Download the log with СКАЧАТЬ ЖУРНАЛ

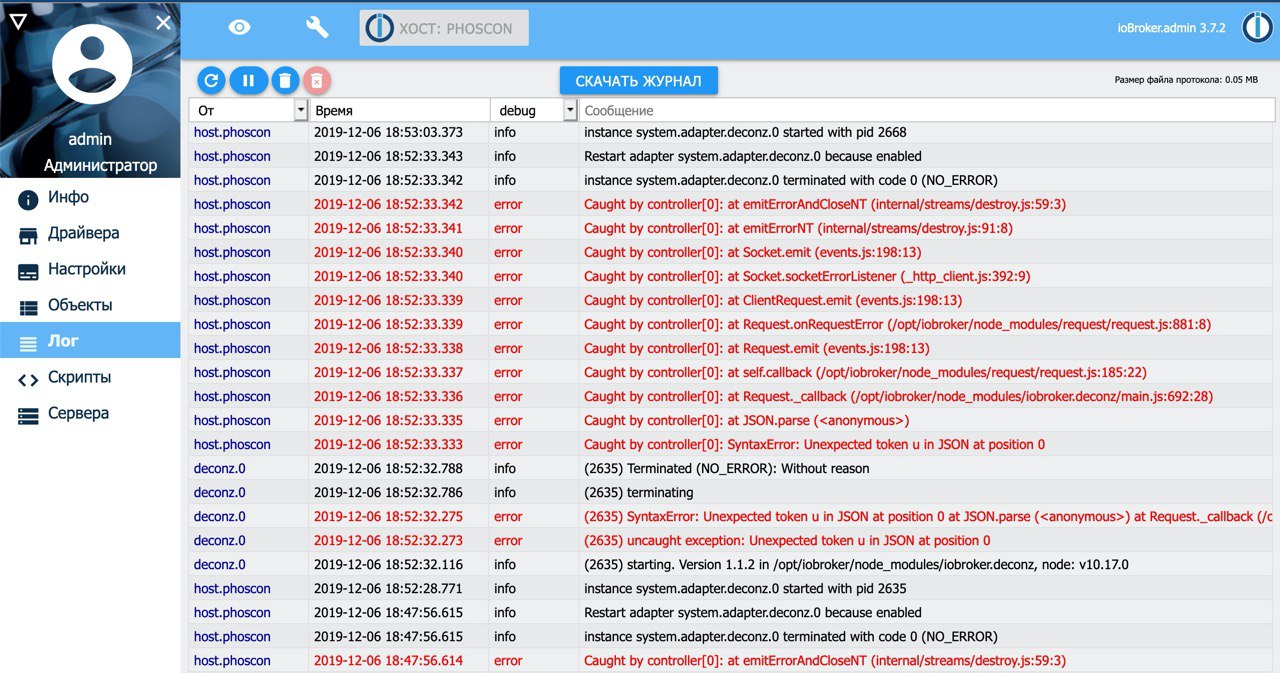[639, 81]
